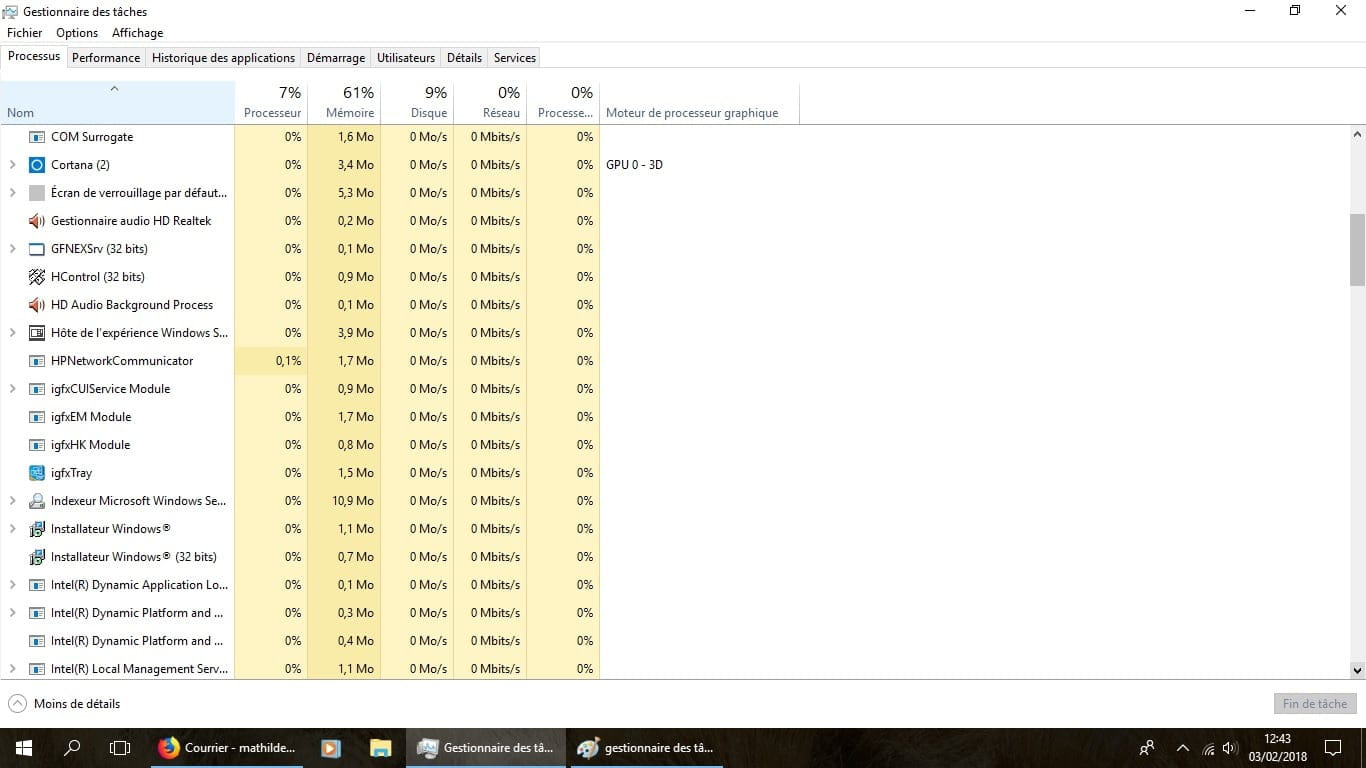The width and height of the screenshot is (1366, 768).
Task: Click the HPNetworkCommunicator process icon
Action: [37, 361]
